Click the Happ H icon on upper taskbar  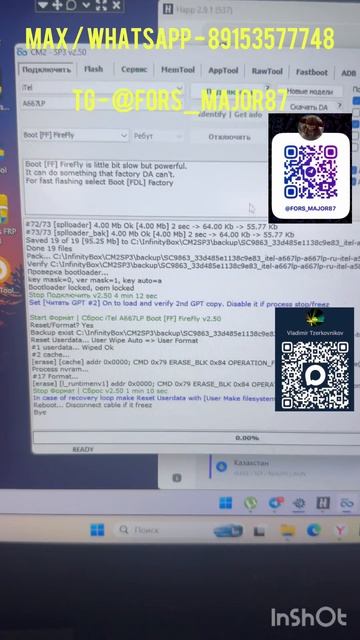point(323,503)
